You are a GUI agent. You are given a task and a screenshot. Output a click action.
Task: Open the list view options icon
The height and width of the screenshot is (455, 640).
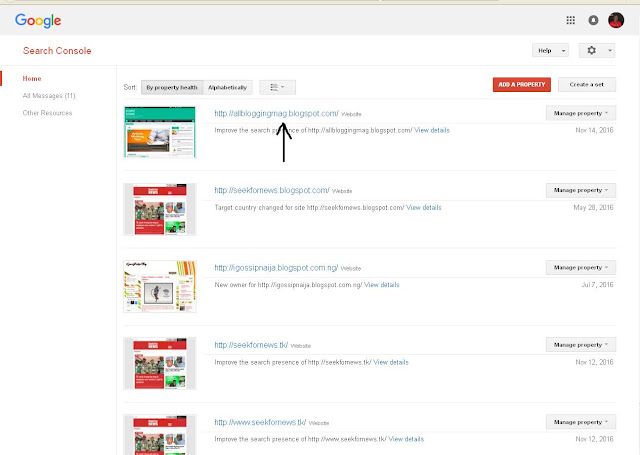[278, 87]
